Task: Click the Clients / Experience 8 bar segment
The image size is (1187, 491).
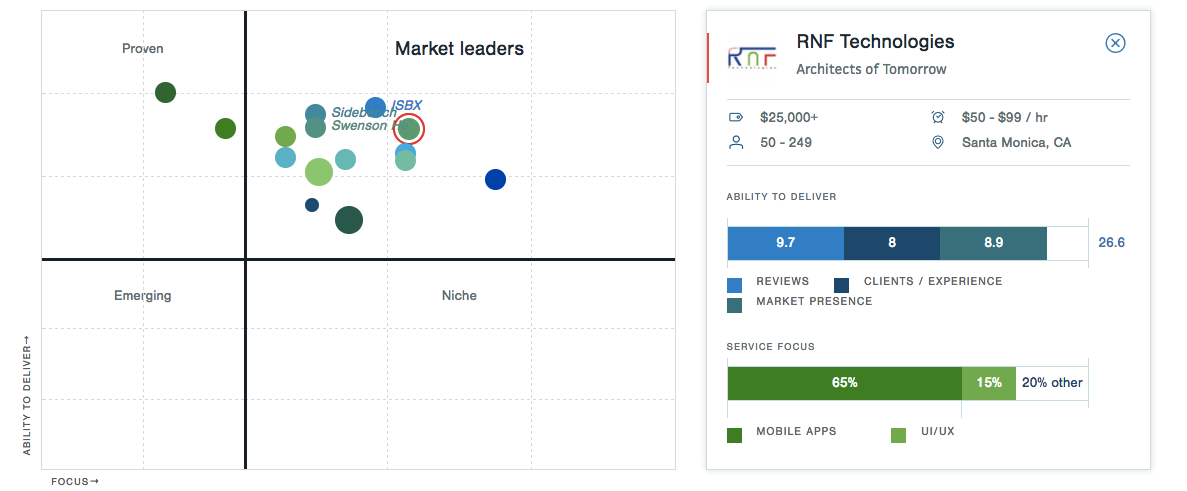Action: pos(892,243)
